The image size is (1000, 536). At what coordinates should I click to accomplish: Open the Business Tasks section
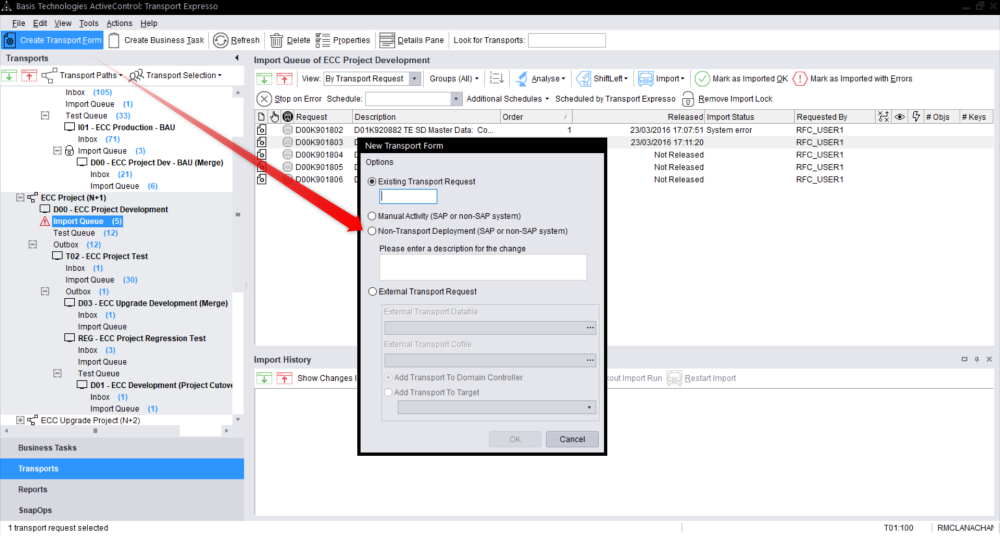122,448
